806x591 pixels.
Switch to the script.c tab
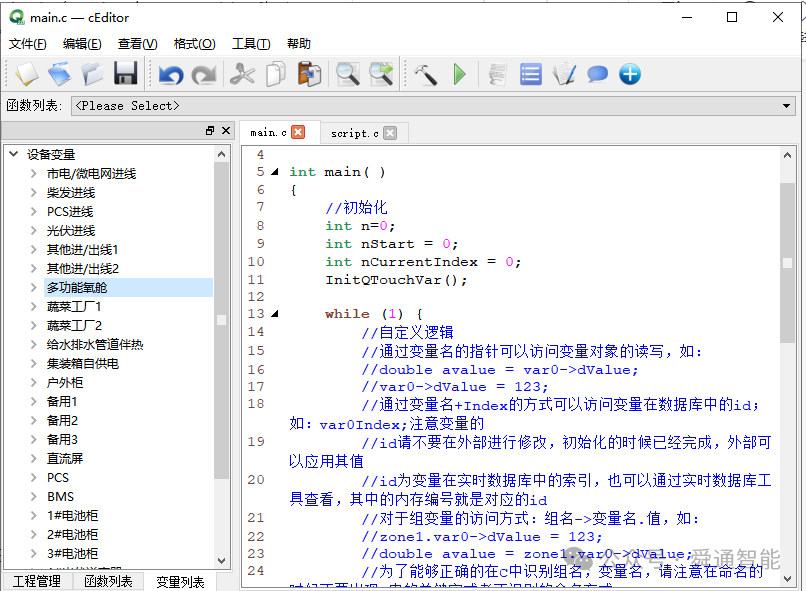tap(355, 131)
